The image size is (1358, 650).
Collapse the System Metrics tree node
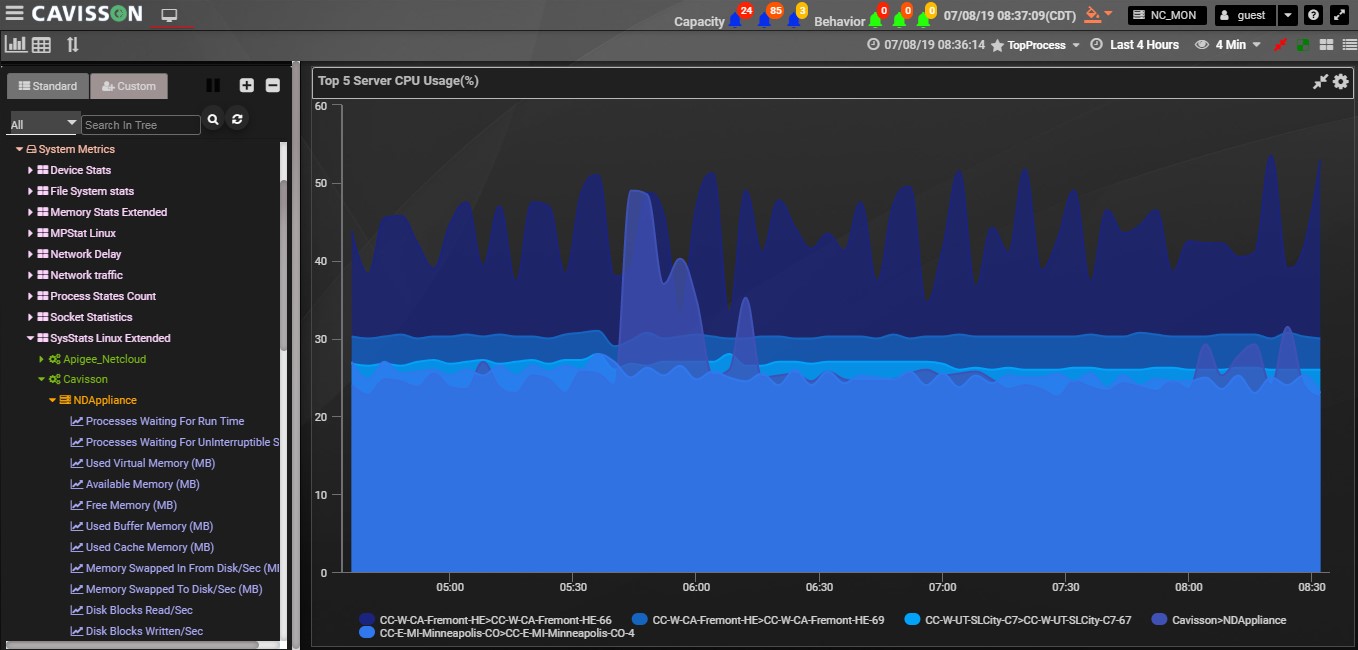19,149
